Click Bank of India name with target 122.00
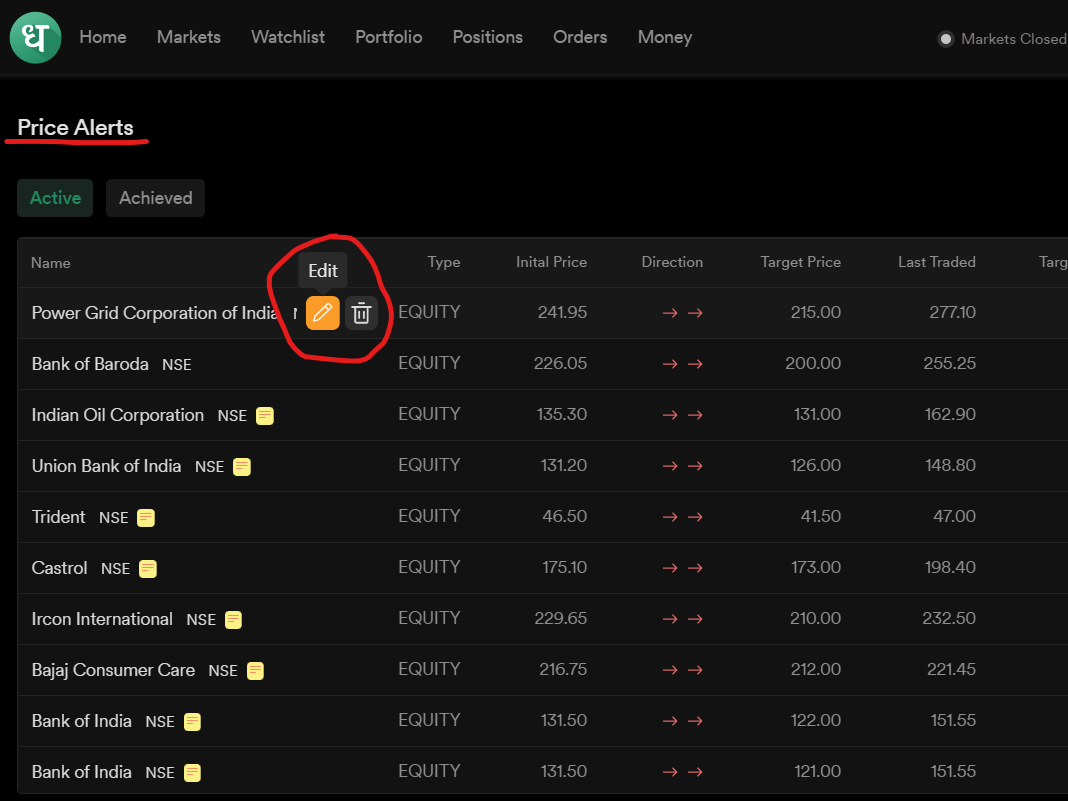Image resolution: width=1068 pixels, height=801 pixels. pyautogui.click(x=82, y=721)
